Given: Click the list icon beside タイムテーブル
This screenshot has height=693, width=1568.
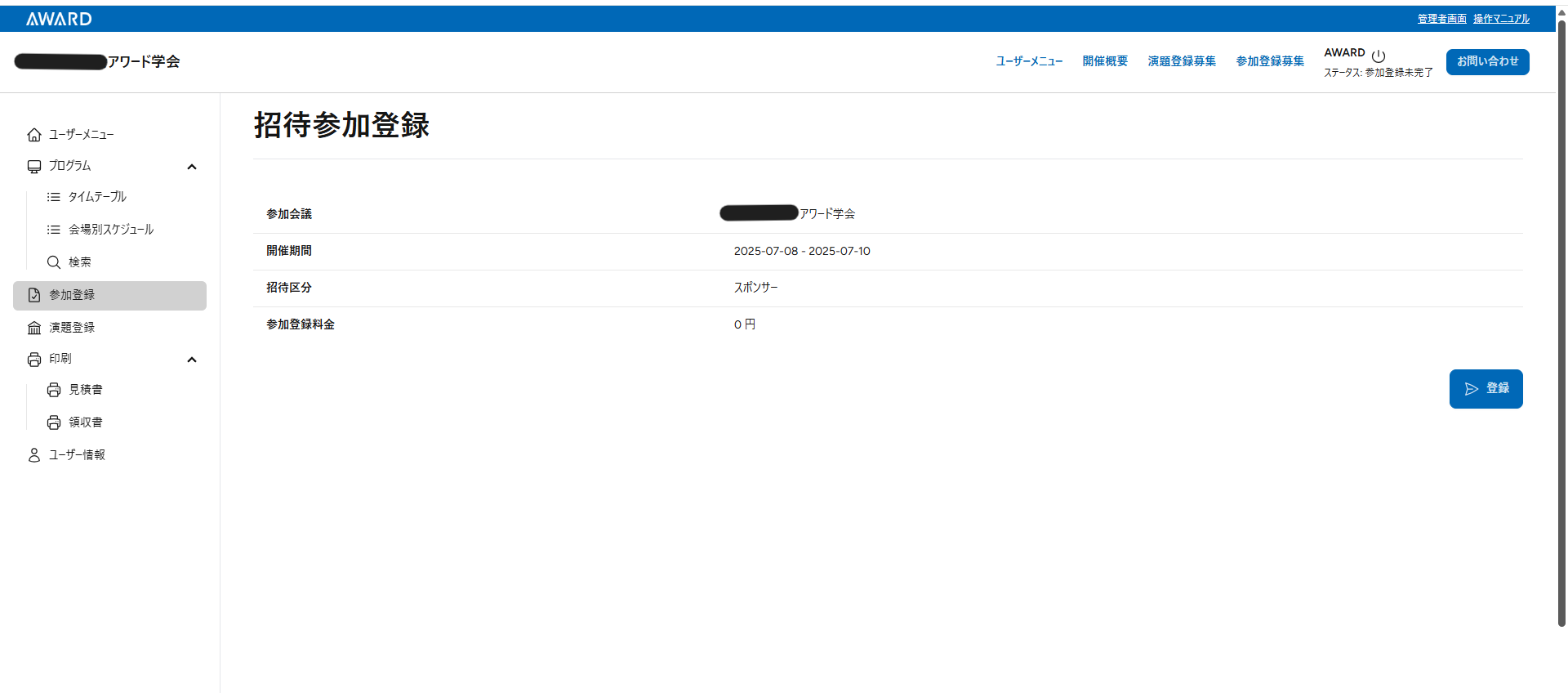Looking at the screenshot, I should coord(54,197).
